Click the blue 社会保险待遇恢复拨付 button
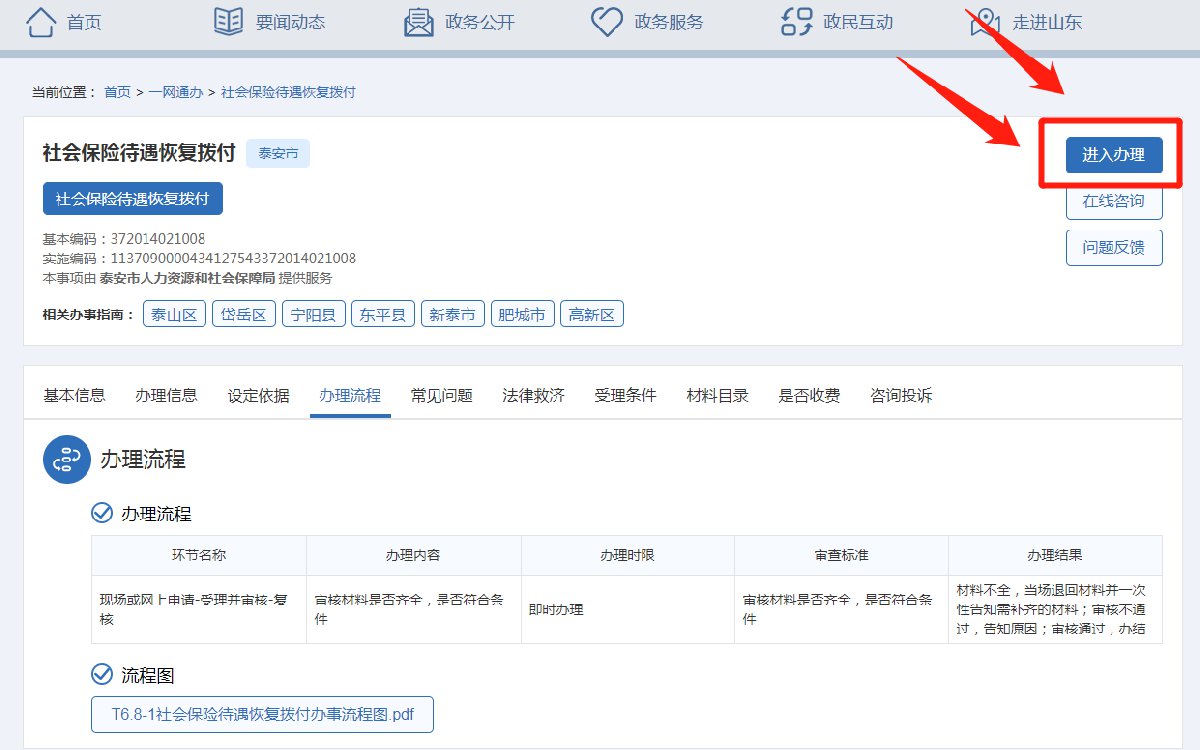1200x750 pixels. point(132,198)
